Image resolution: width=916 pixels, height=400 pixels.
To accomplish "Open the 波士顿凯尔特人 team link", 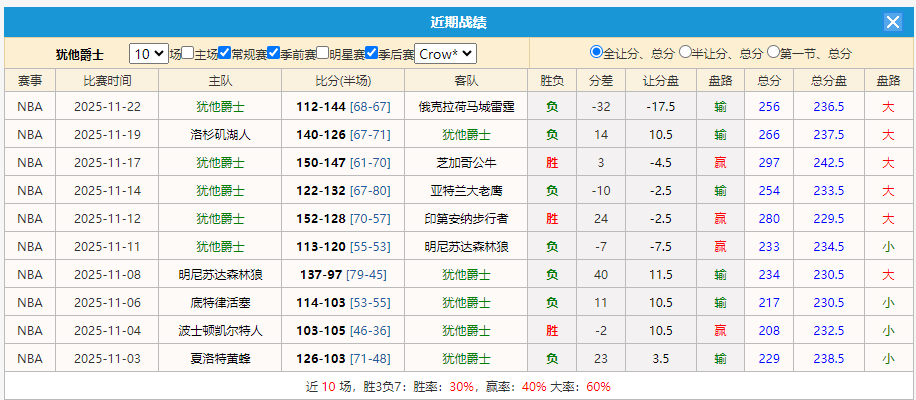I will point(220,330).
